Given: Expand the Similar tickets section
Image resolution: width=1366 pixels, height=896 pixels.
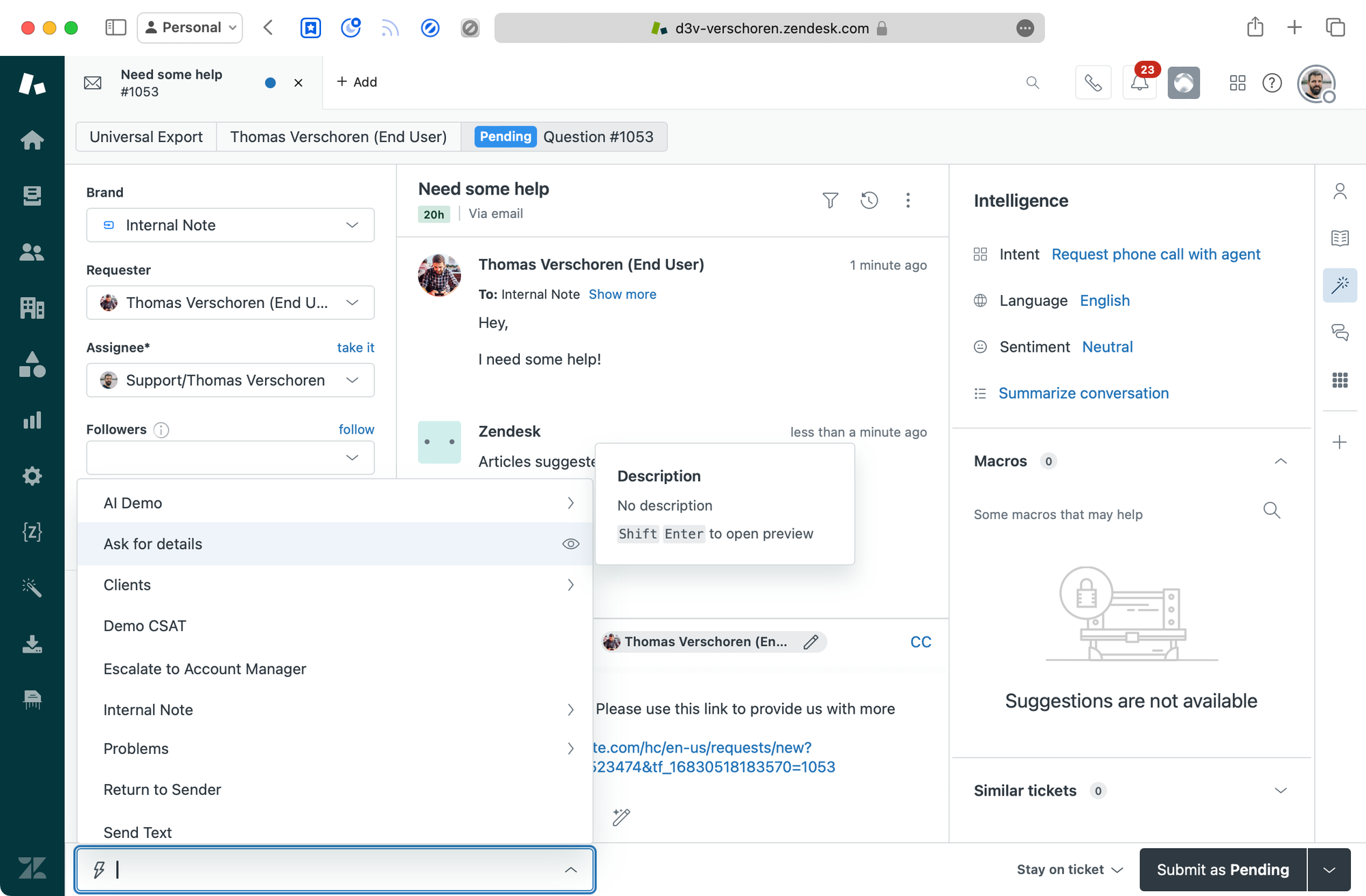Looking at the screenshot, I should tap(1281, 791).
